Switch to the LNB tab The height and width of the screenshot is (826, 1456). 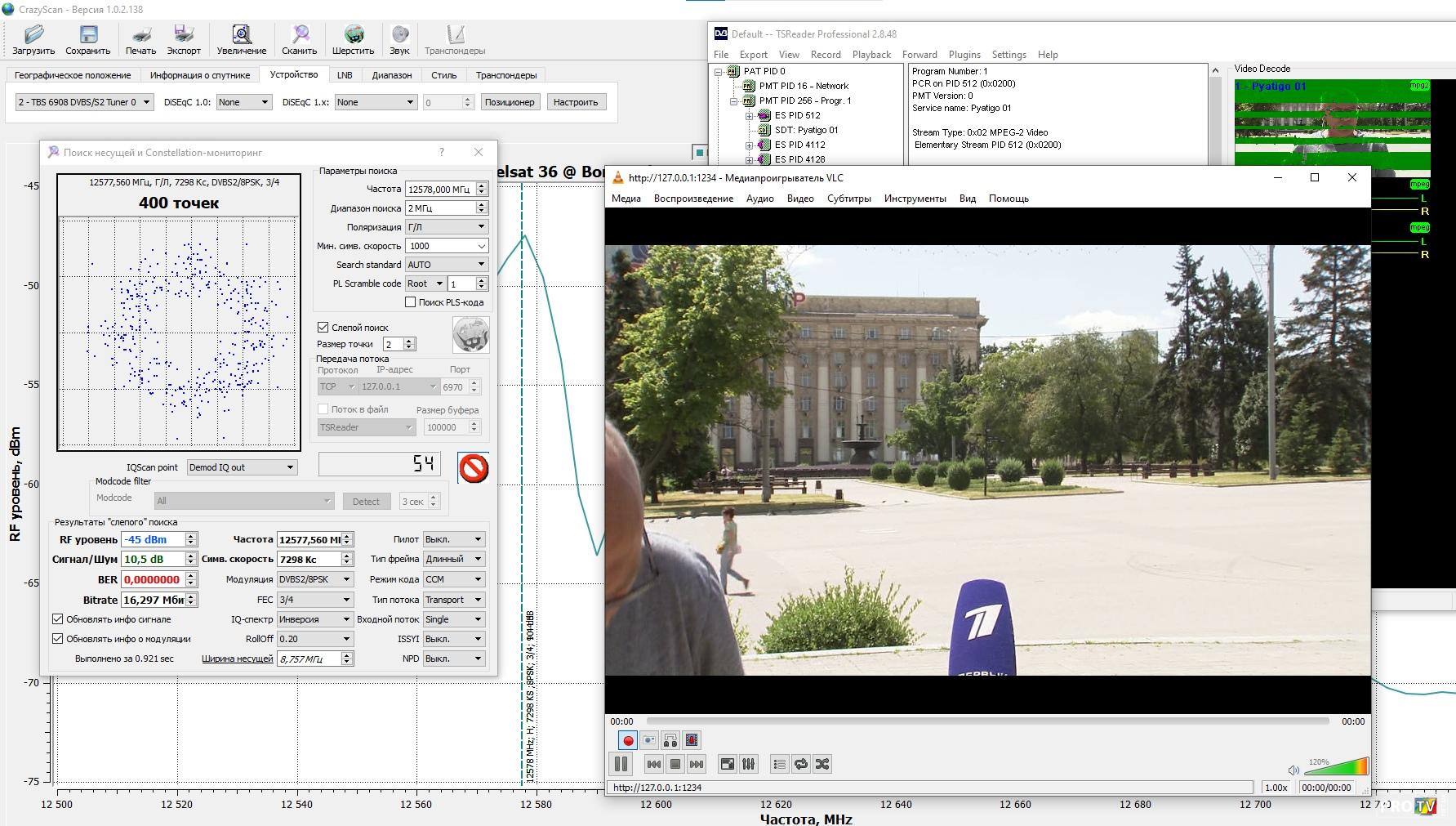pos(345,75)
